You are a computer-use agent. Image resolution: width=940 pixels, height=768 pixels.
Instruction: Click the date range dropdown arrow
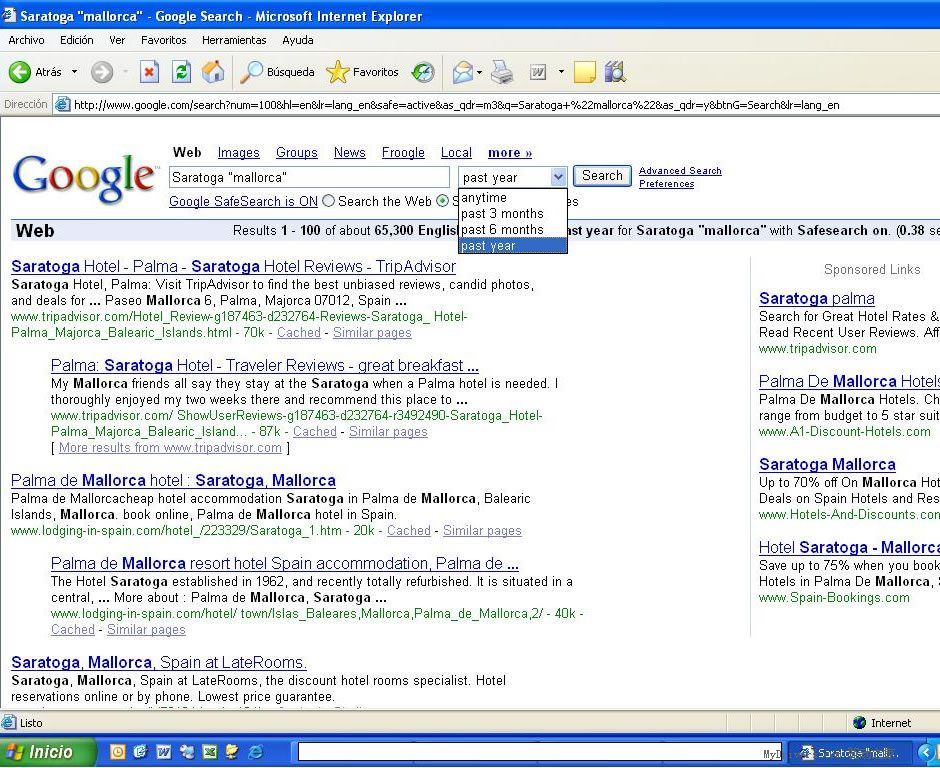click(x=558, y=177)
